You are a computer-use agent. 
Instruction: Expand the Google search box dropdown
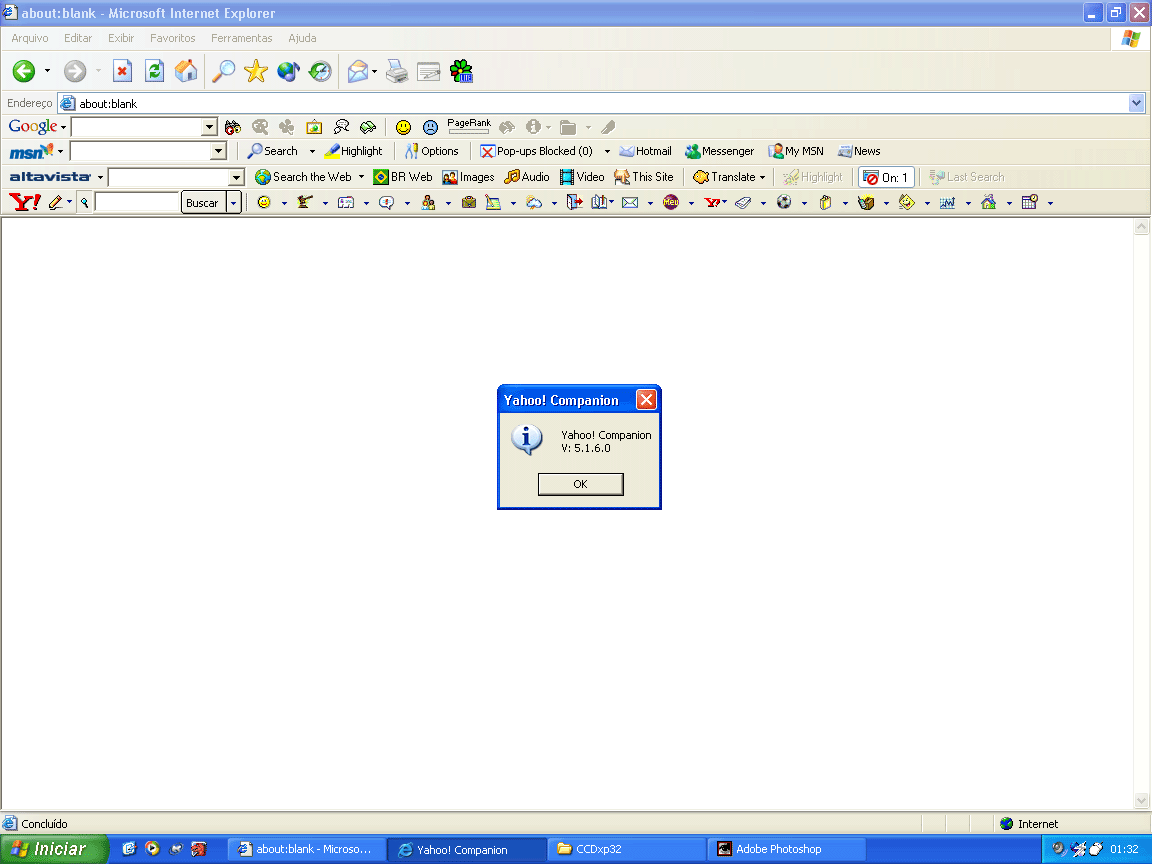click(209, 127)
